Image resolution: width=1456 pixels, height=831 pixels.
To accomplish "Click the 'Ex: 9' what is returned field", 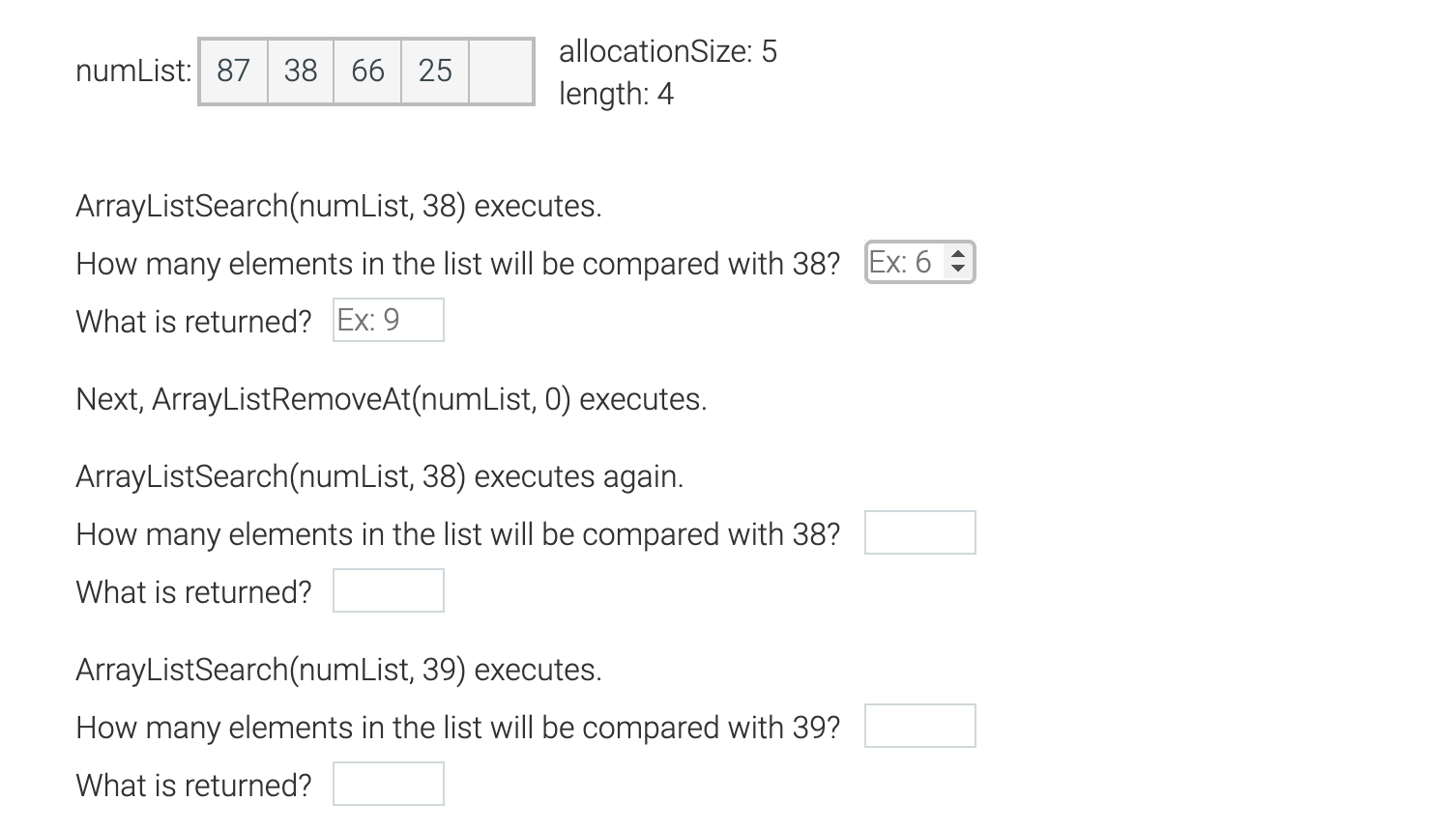I will click(389, 320).
